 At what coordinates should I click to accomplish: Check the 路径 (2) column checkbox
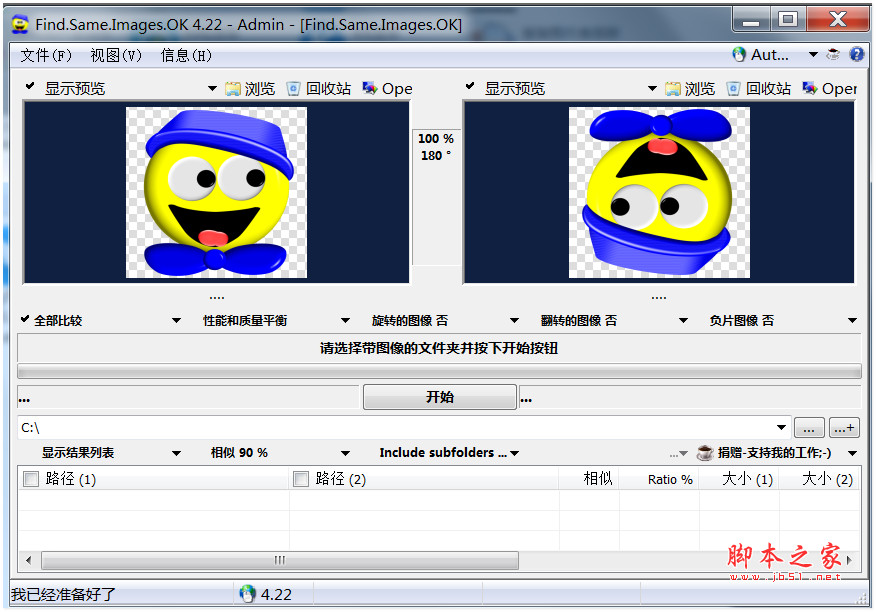coord(301,479)
